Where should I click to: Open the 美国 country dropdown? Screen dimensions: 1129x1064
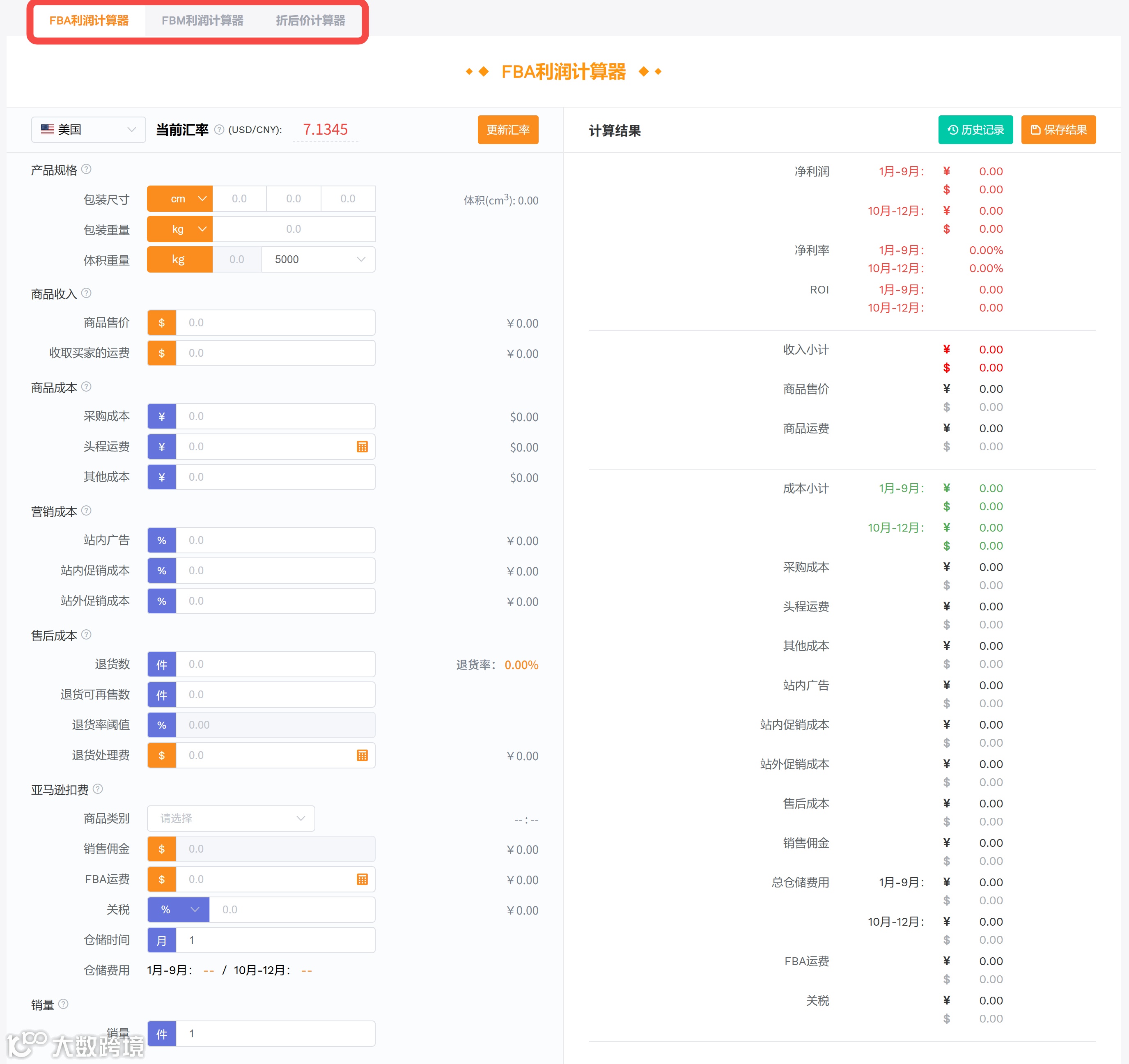point(89,129)
